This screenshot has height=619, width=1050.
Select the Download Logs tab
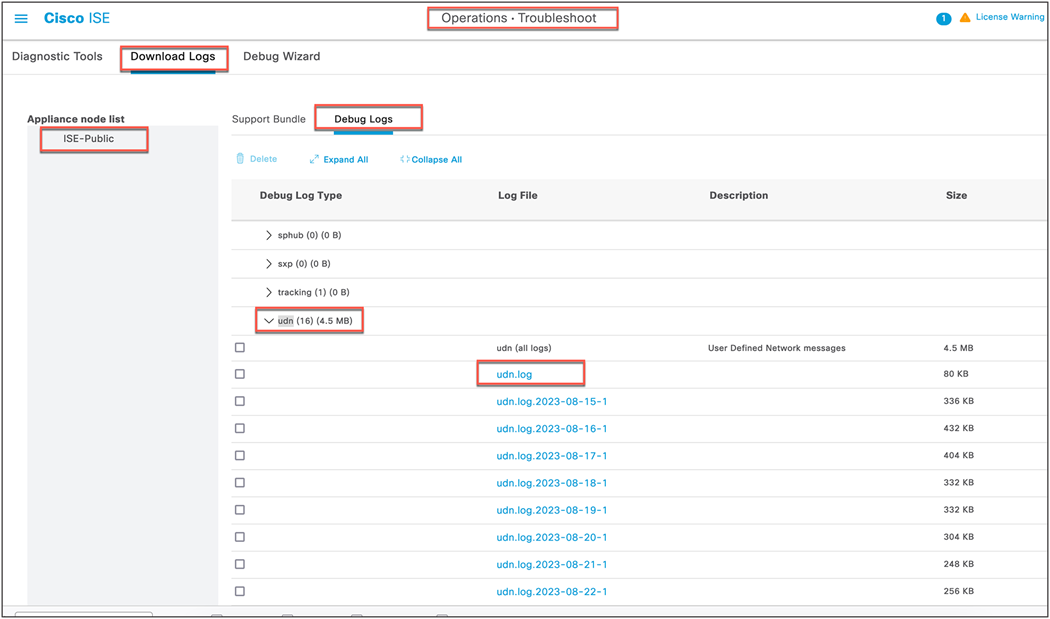tap(173, 56)
